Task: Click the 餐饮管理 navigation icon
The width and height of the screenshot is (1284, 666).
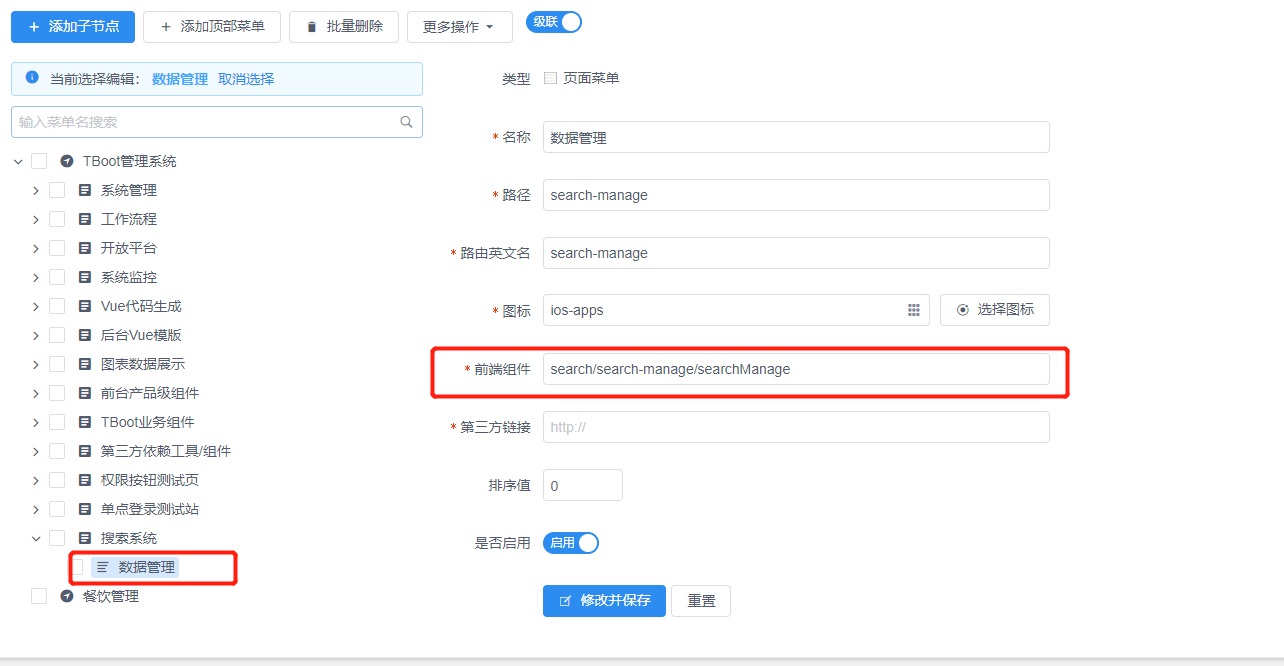Action: (x=67, y=596)
